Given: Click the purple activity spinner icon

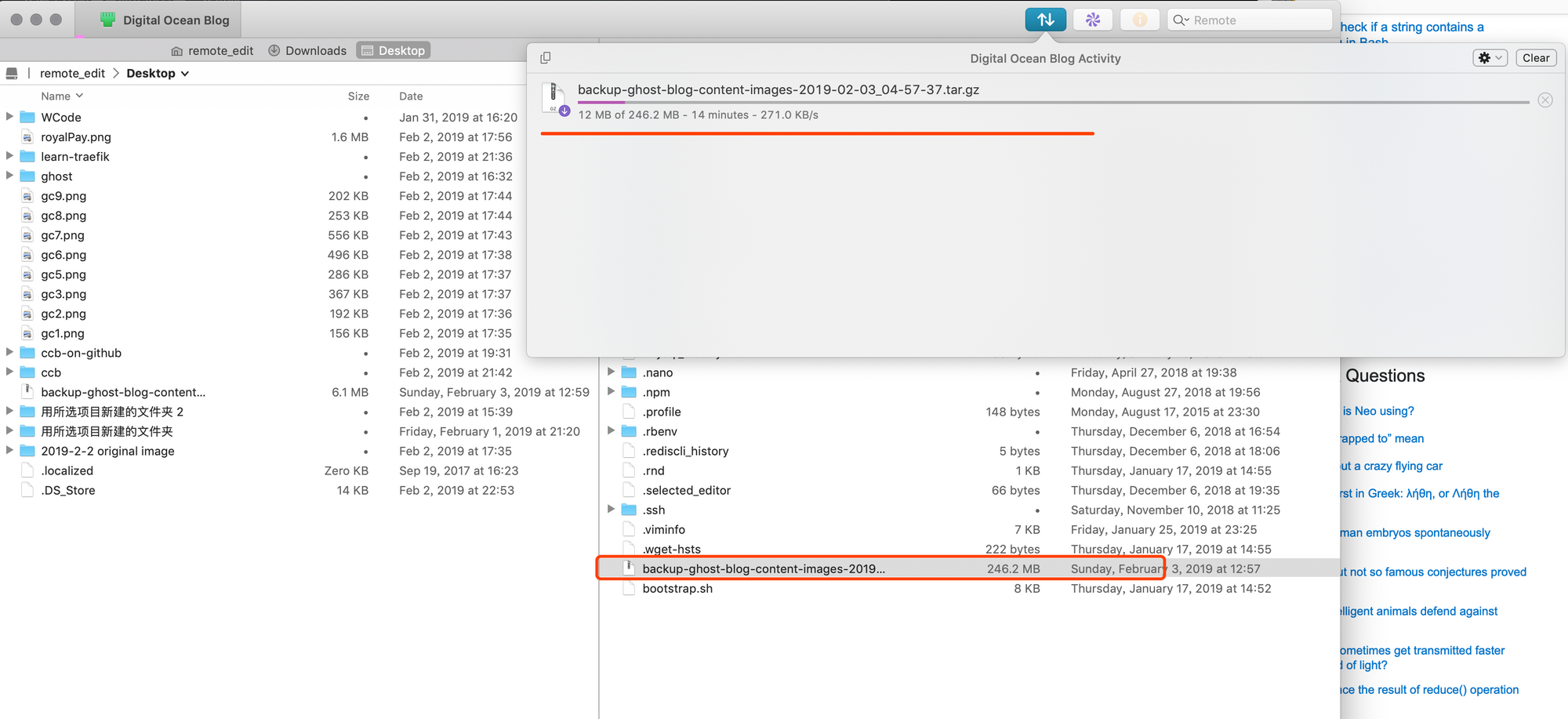Looking at the screenshot, I should pyautogui.click(x=1092, y=20).
